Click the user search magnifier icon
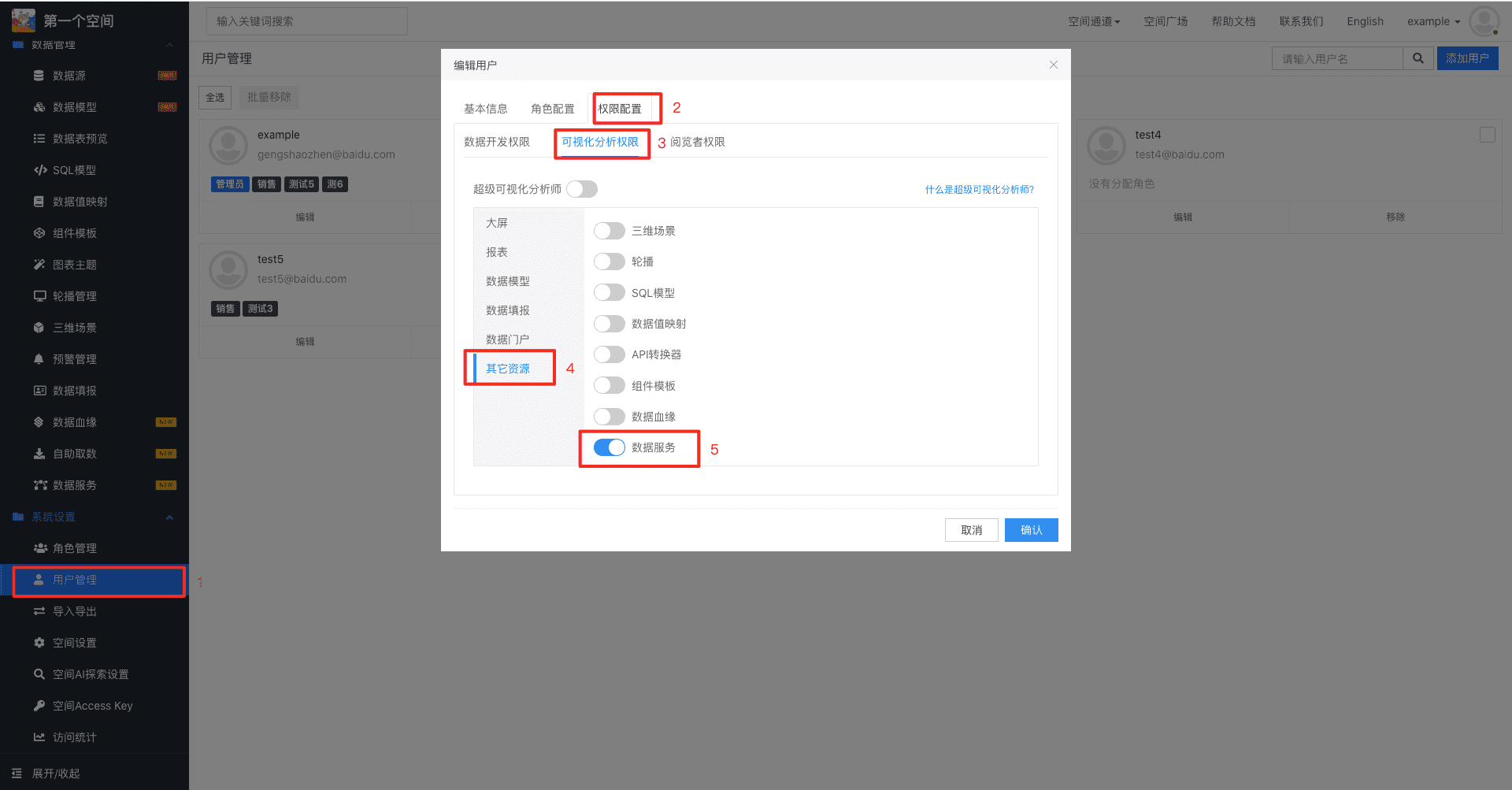The width and height of the screenshot is (1512, 790). click(x=1417, y=58)
